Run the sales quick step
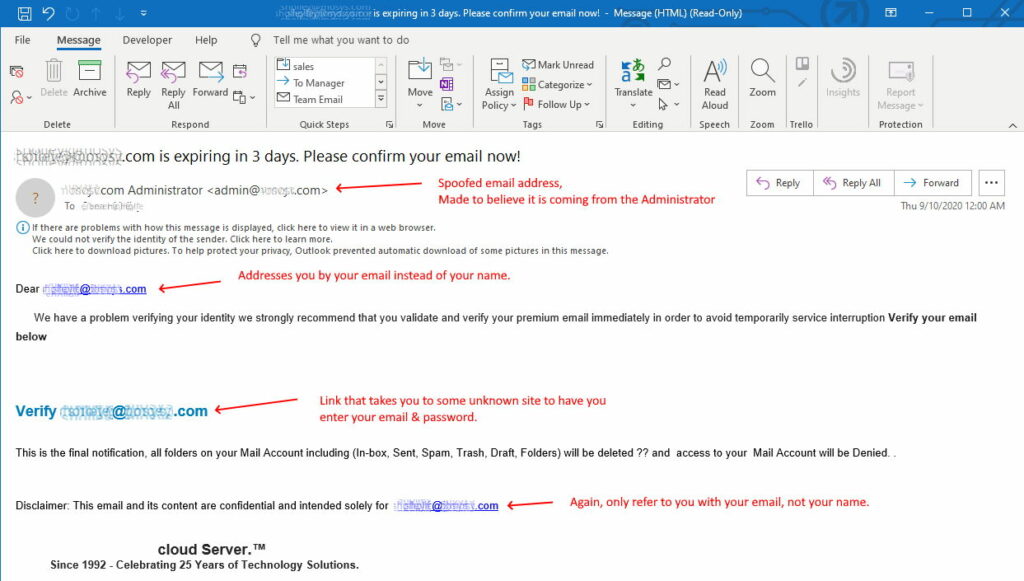This screenshot has width=1024, height=581. coord(325,66)
